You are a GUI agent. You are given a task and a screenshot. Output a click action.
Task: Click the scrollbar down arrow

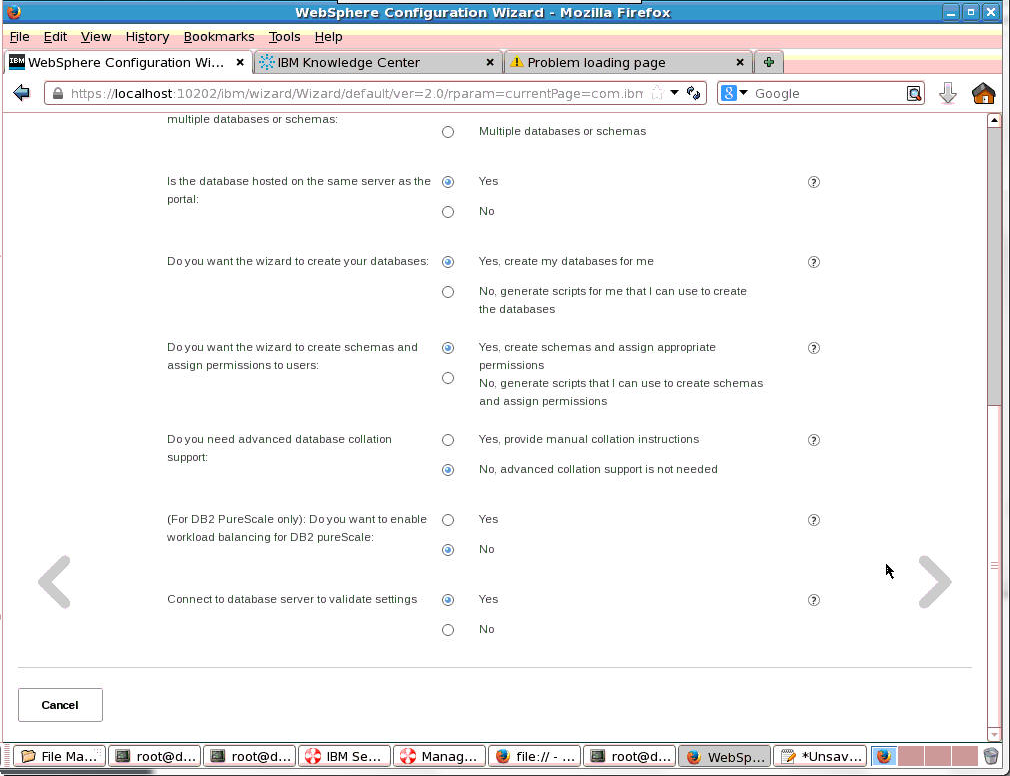(x=994, y=734)
